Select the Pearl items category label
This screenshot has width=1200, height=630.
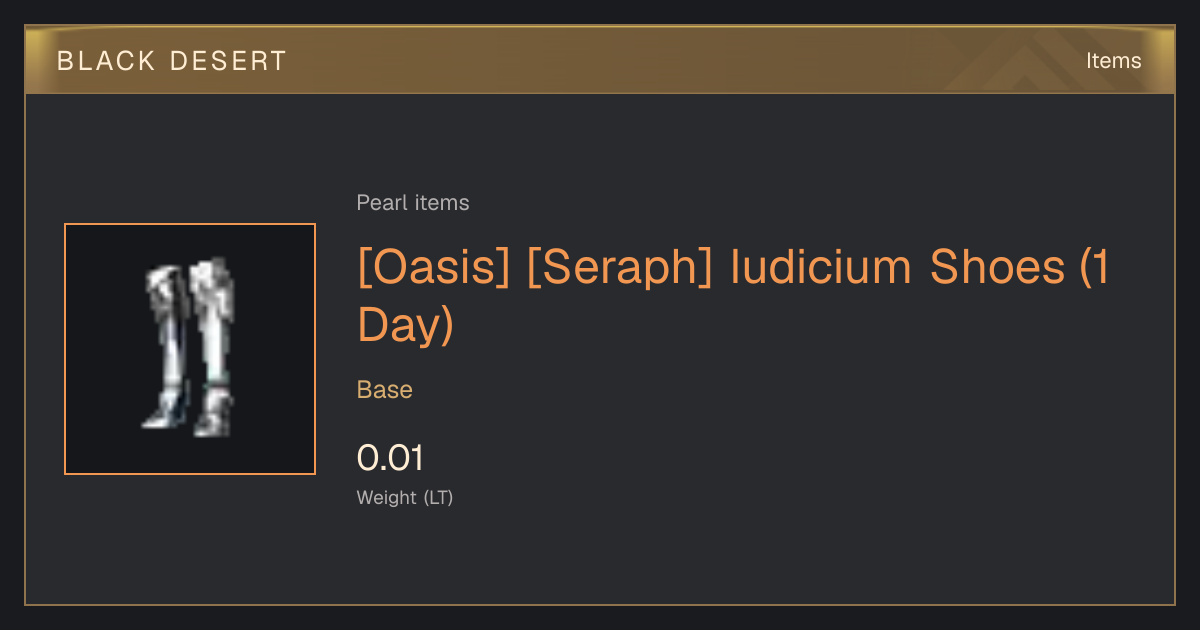pos(413,203)
